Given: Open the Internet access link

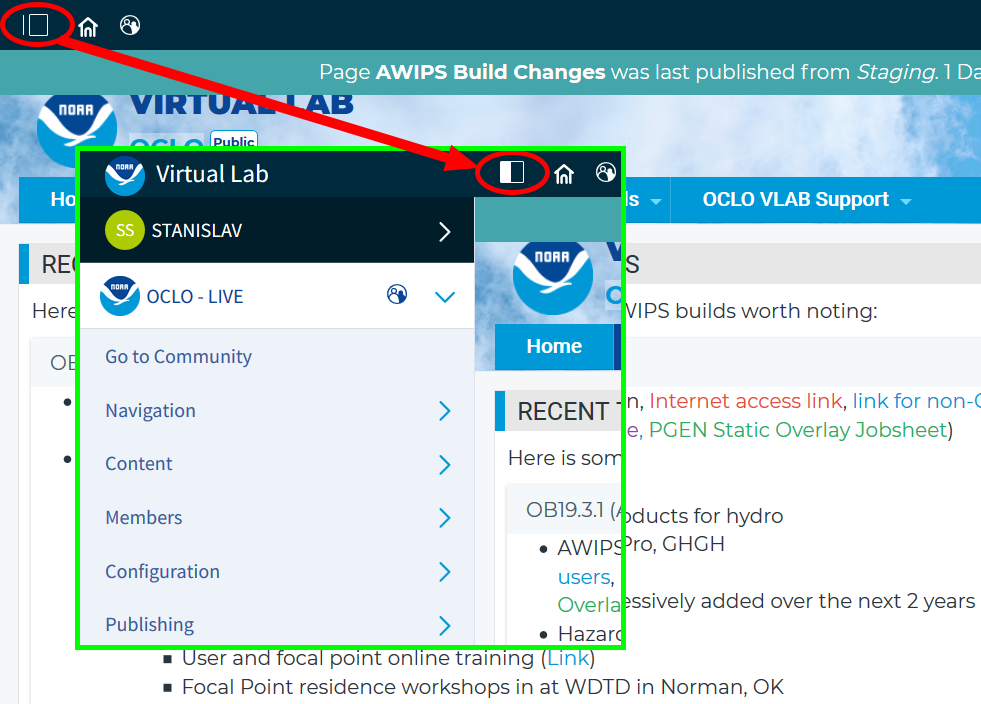Looking at the screenshot, I should (x=745, y=400).
